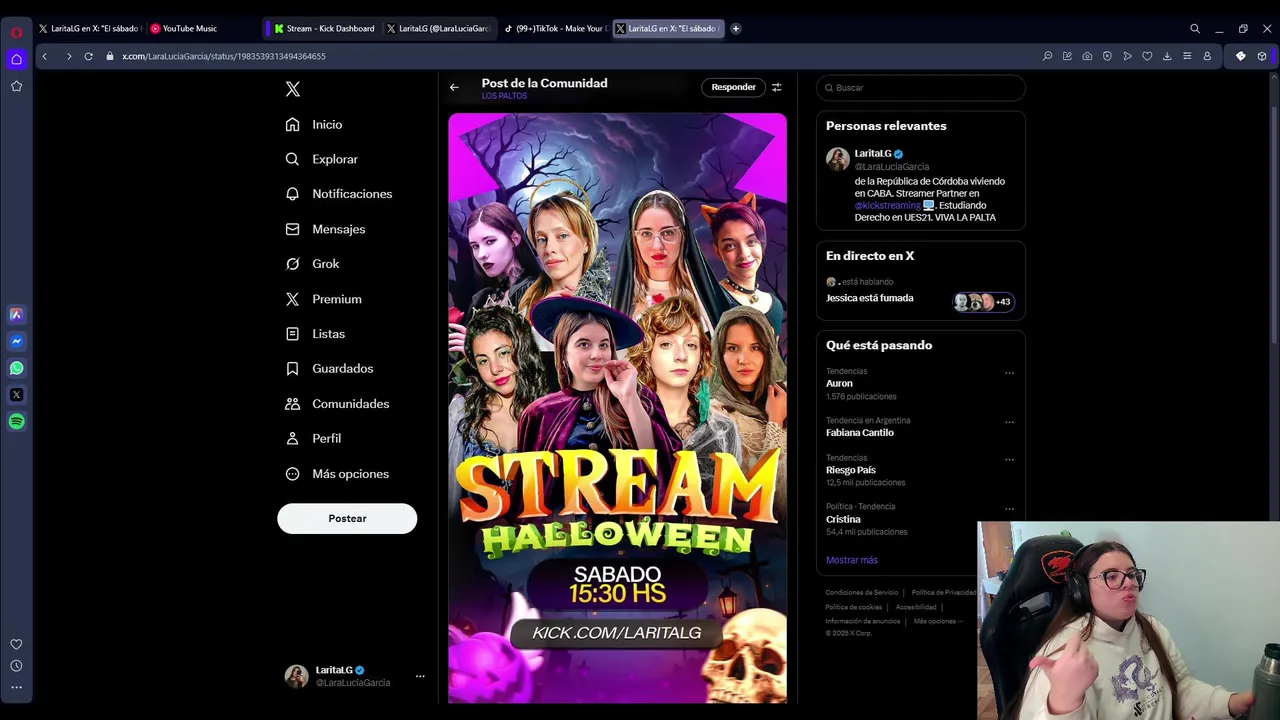Open Premium in X navigation

(x=323, y=299)
